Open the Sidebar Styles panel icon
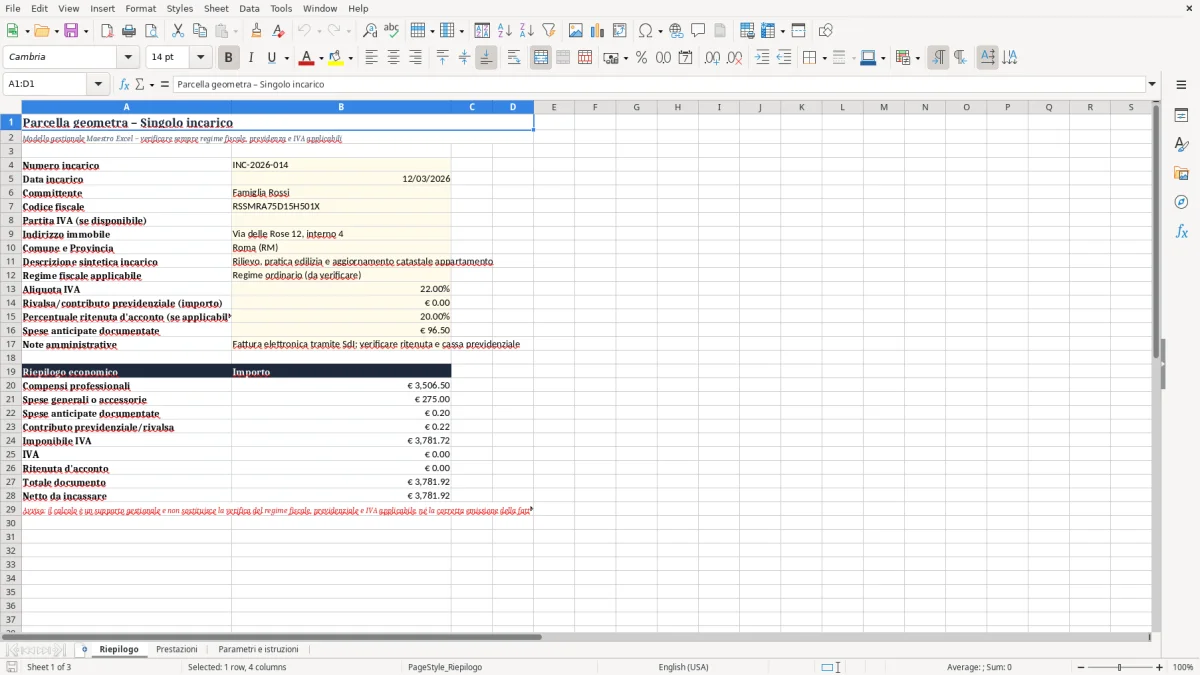This screenshot has width=1200, height=675. click(1181, 144)
